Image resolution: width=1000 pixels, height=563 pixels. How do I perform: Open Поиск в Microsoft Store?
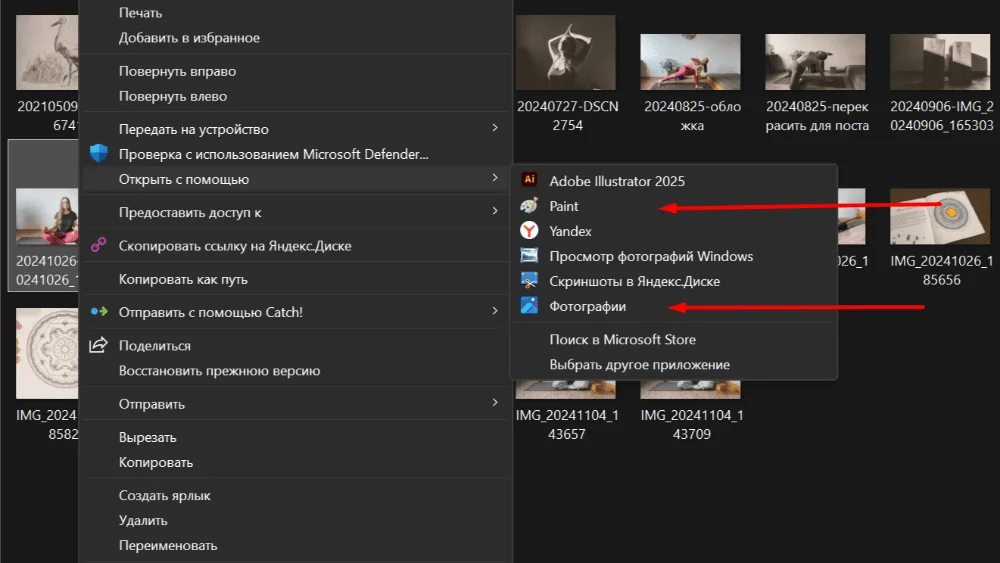click(622, 340)
